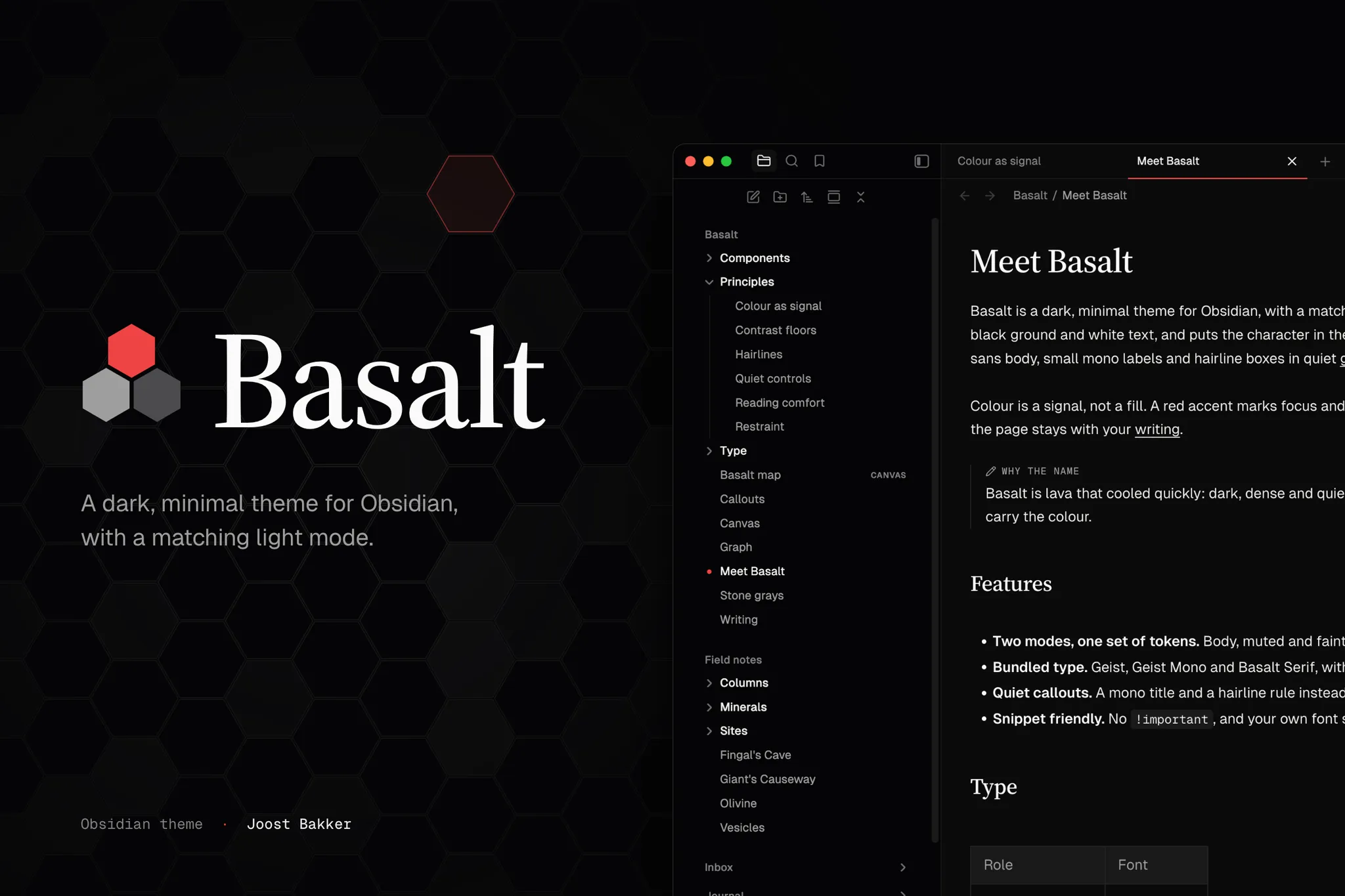Open the Contrast floors note

coord(776,330)
